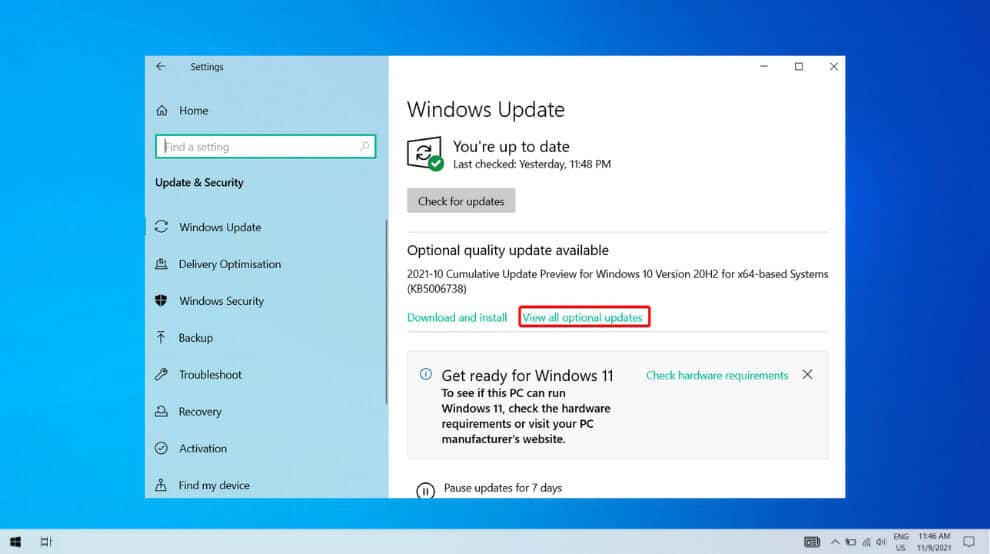Open the Troubleshoot section

210,375
